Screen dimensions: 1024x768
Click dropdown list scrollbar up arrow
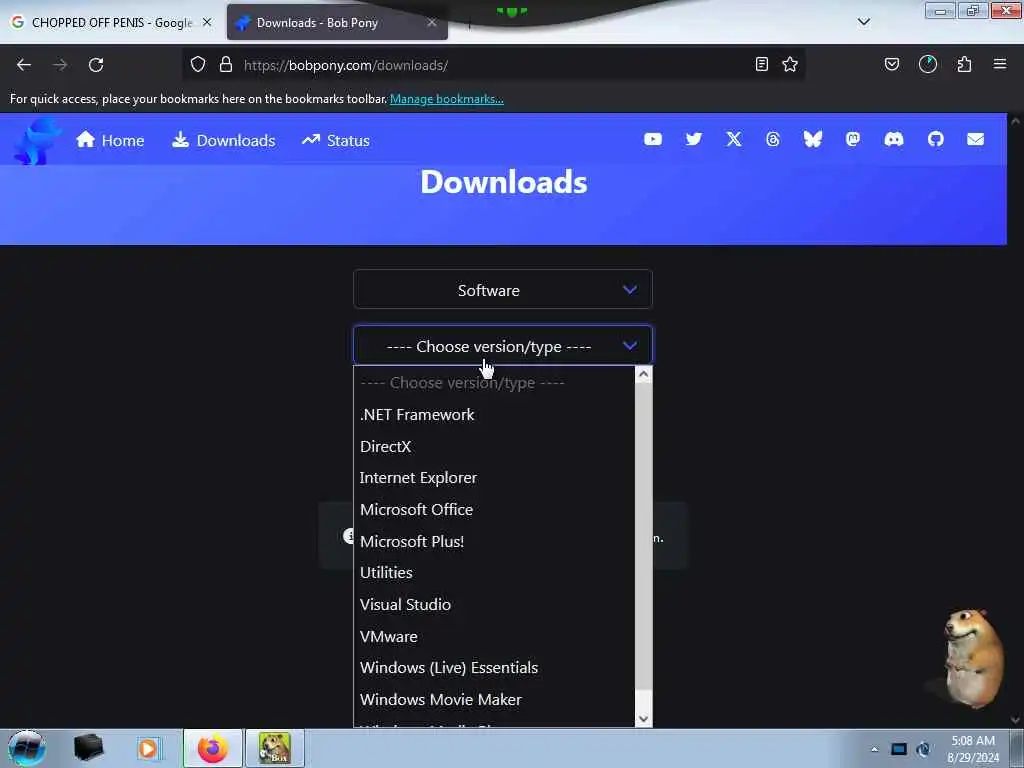coord(643,374)
